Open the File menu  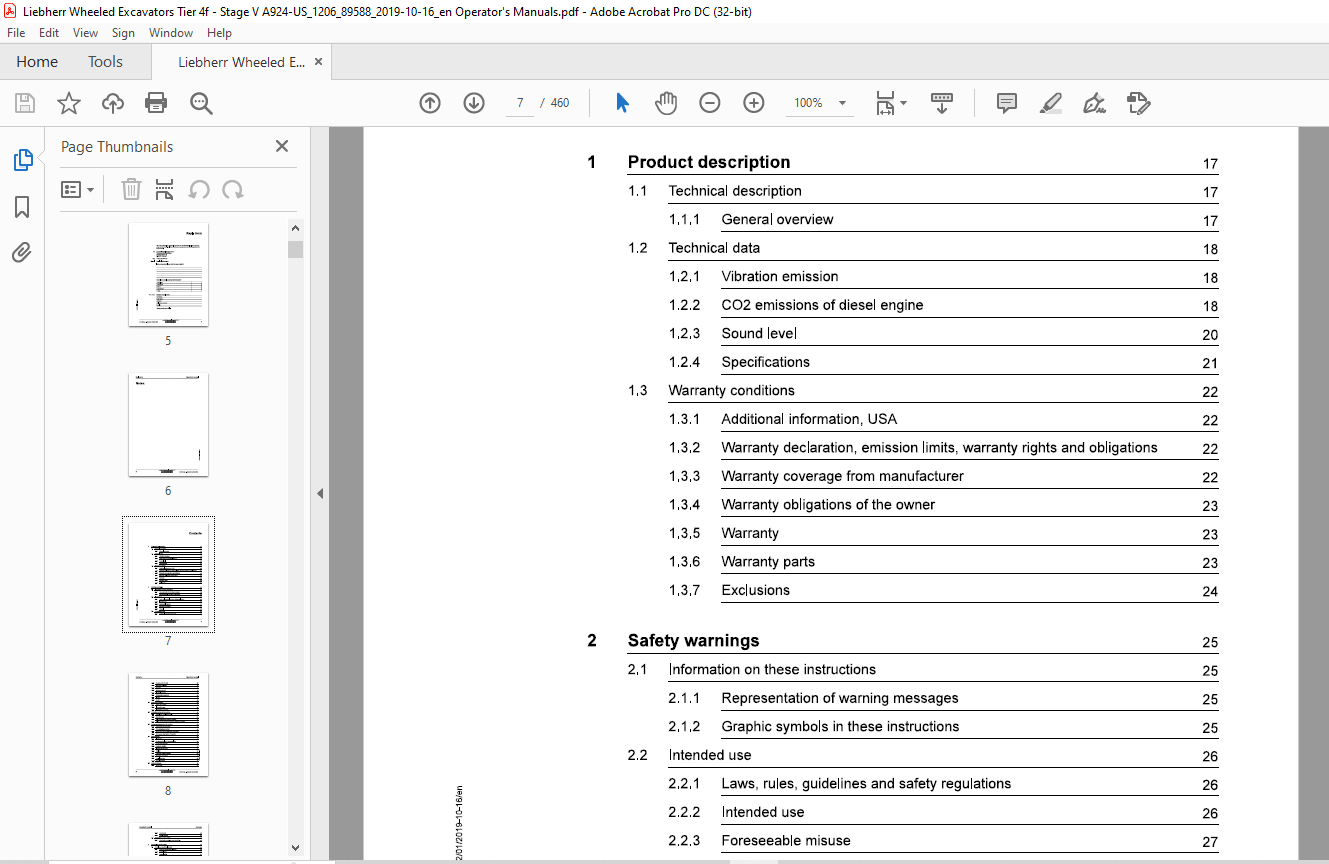pyautogui.click(x=16, y=33)
